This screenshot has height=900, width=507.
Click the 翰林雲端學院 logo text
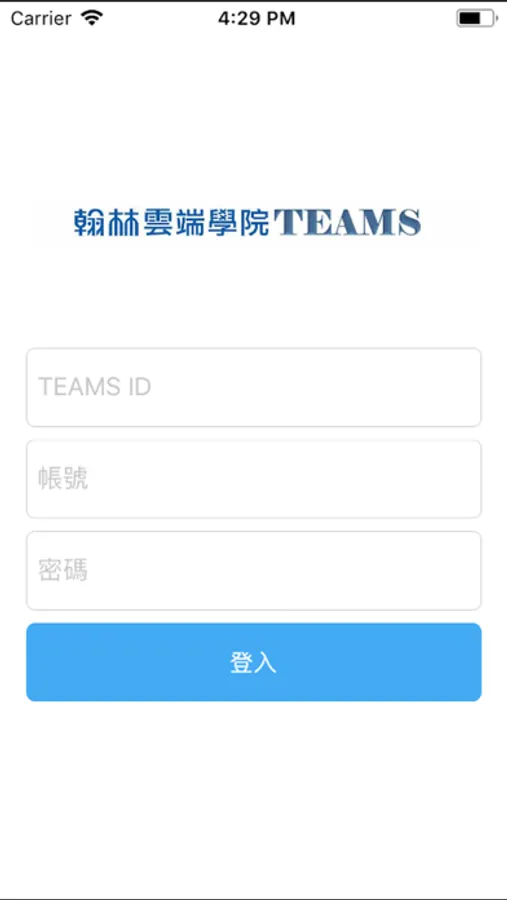pos(172,222)
